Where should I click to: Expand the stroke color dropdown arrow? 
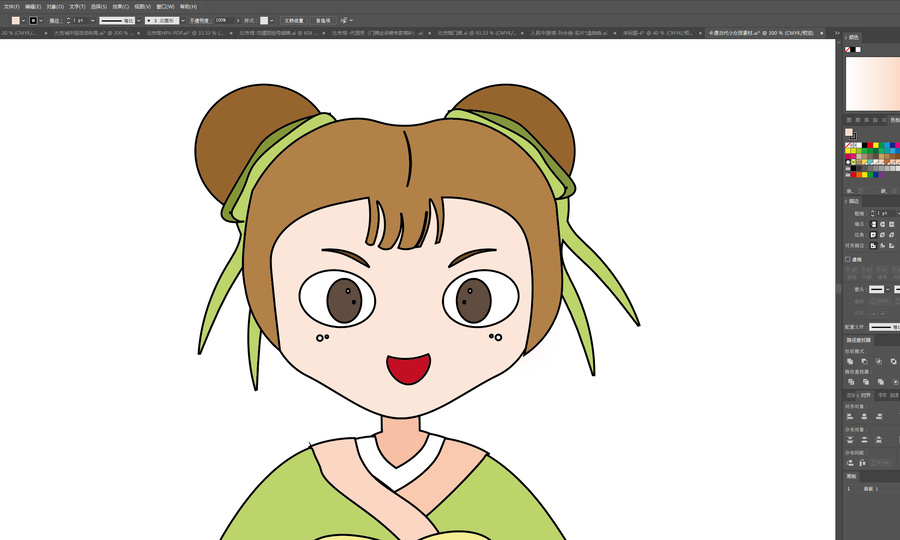click(41, 21)
